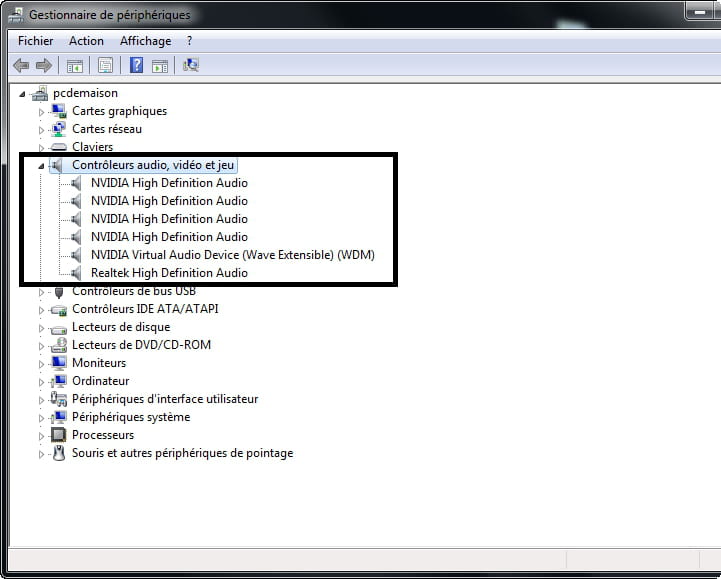Screen dimensions: 721x579
Task: Expand Périphériques d'interface utilisateur node
Action: point(41,400)
